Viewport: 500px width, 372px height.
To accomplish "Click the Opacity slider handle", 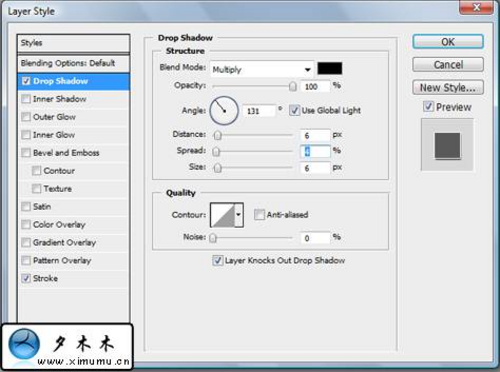I will [293, 86].
